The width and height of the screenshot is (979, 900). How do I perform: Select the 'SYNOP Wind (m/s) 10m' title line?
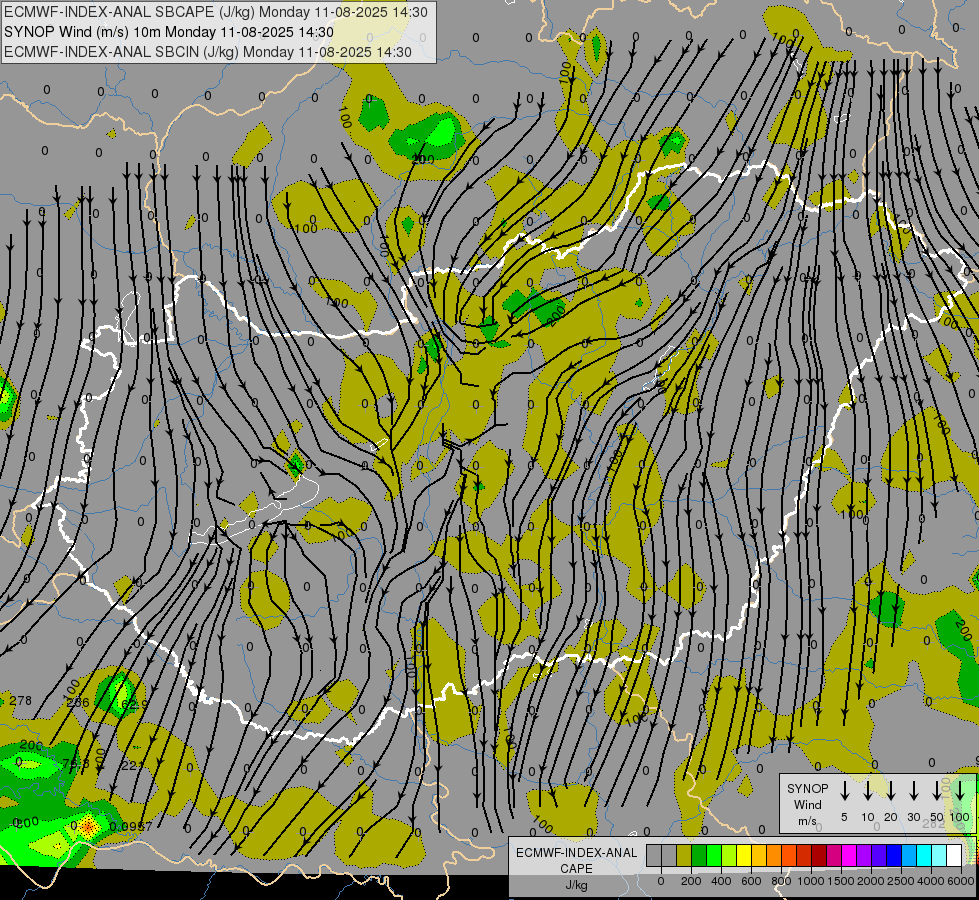click(x=169, y=32)
